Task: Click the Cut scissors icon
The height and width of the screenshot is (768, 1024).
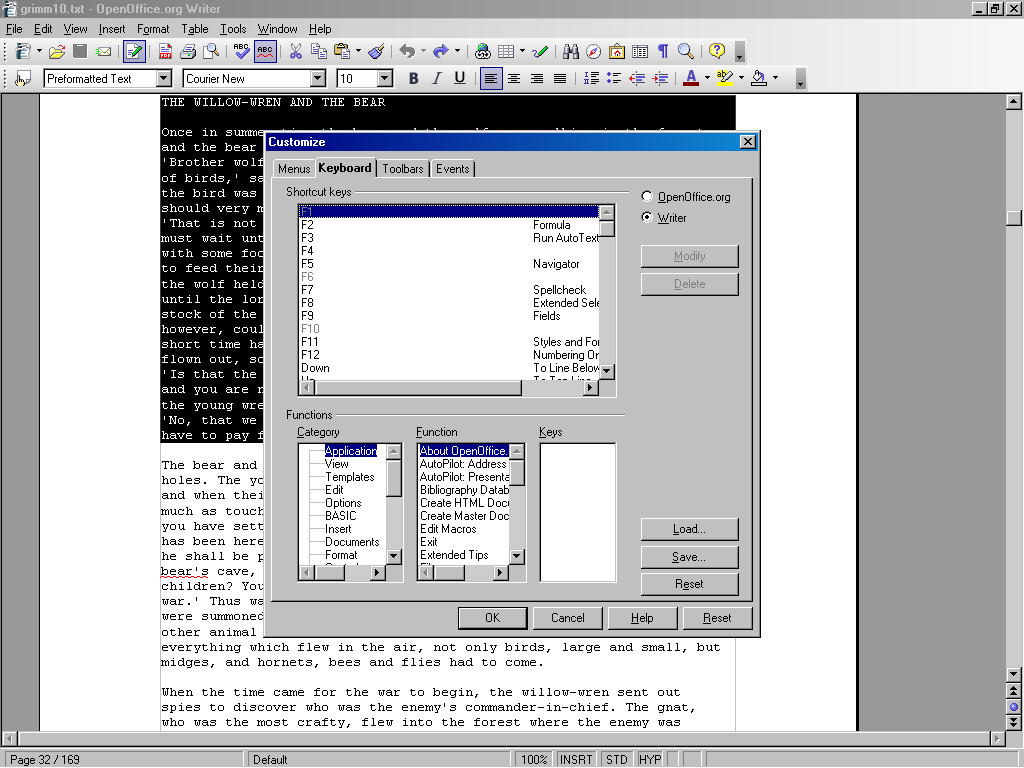Action: pos(295,51)
